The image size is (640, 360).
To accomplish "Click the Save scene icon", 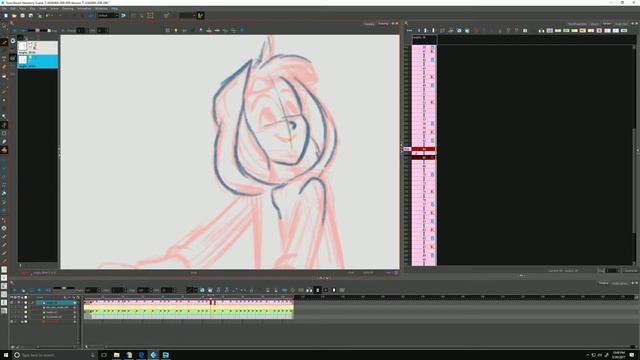I will point(22,16).
